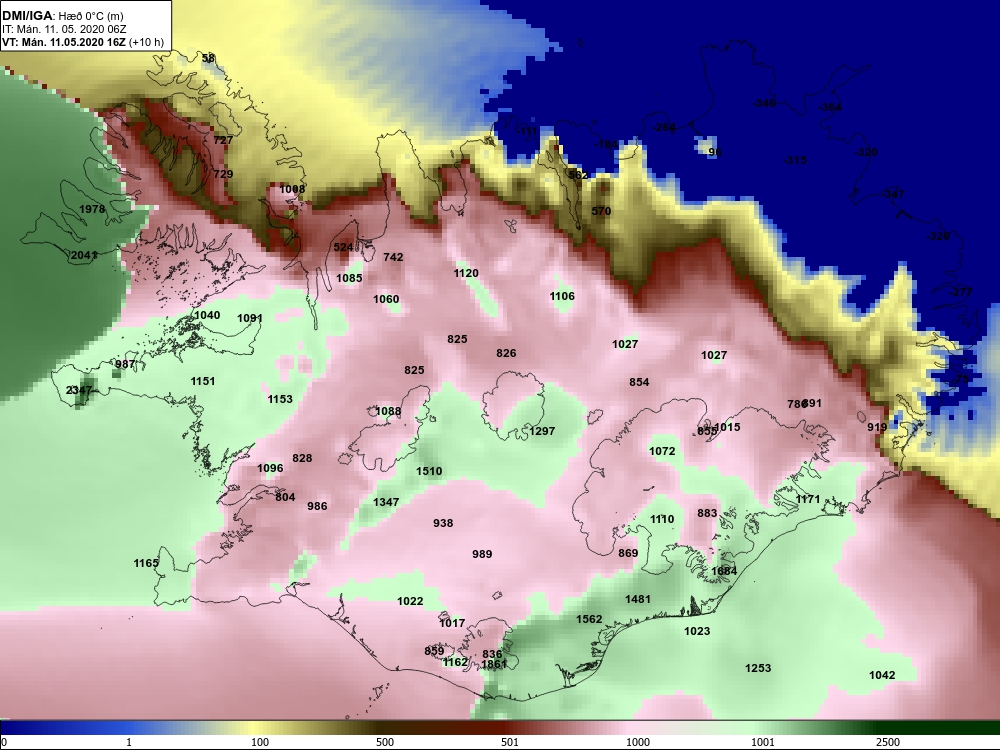Image resolution: width=1000 pixels, height=750 pixels.
Task: Click the 1040 value on the map
Action: (x=207, y=315)
